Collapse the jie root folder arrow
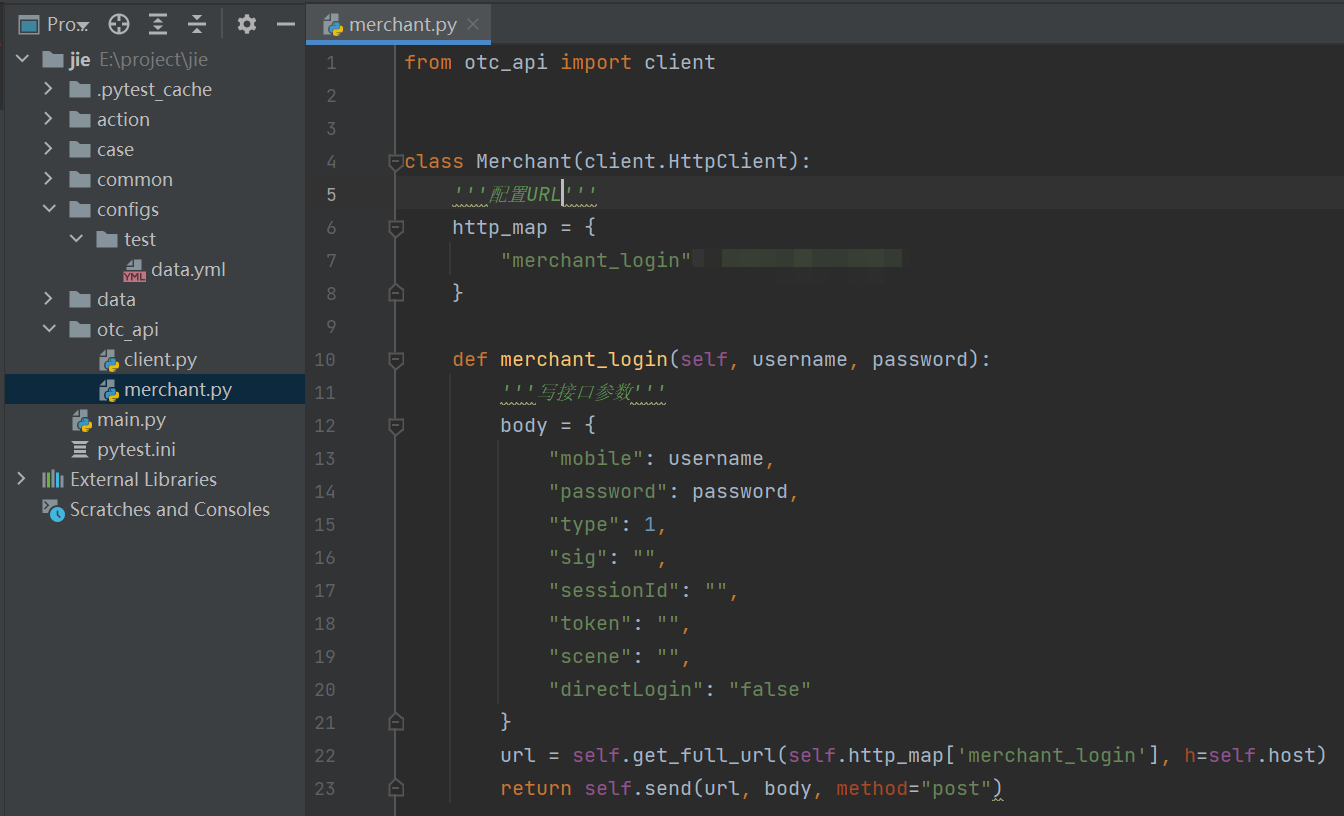 22,60
